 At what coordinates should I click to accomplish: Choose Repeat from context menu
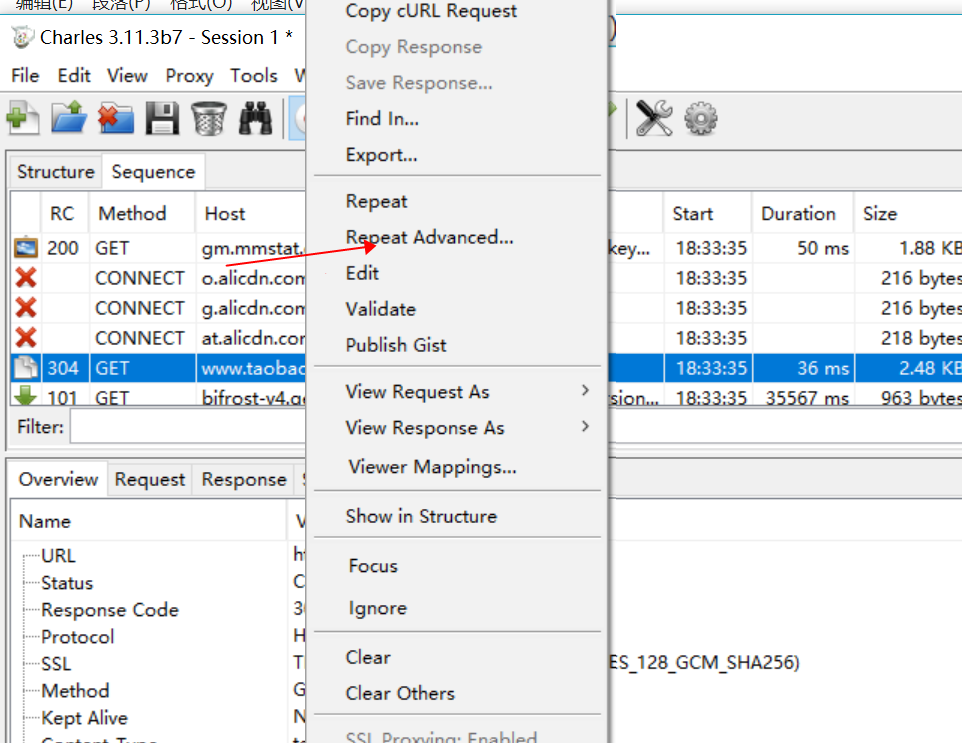click(376, 201)
